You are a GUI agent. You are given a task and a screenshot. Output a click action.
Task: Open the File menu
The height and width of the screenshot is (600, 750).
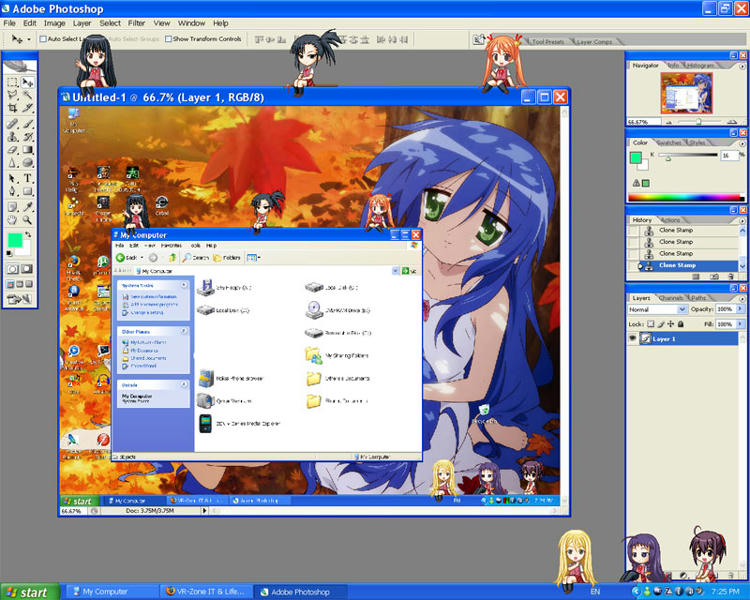[x=10, y=23]
